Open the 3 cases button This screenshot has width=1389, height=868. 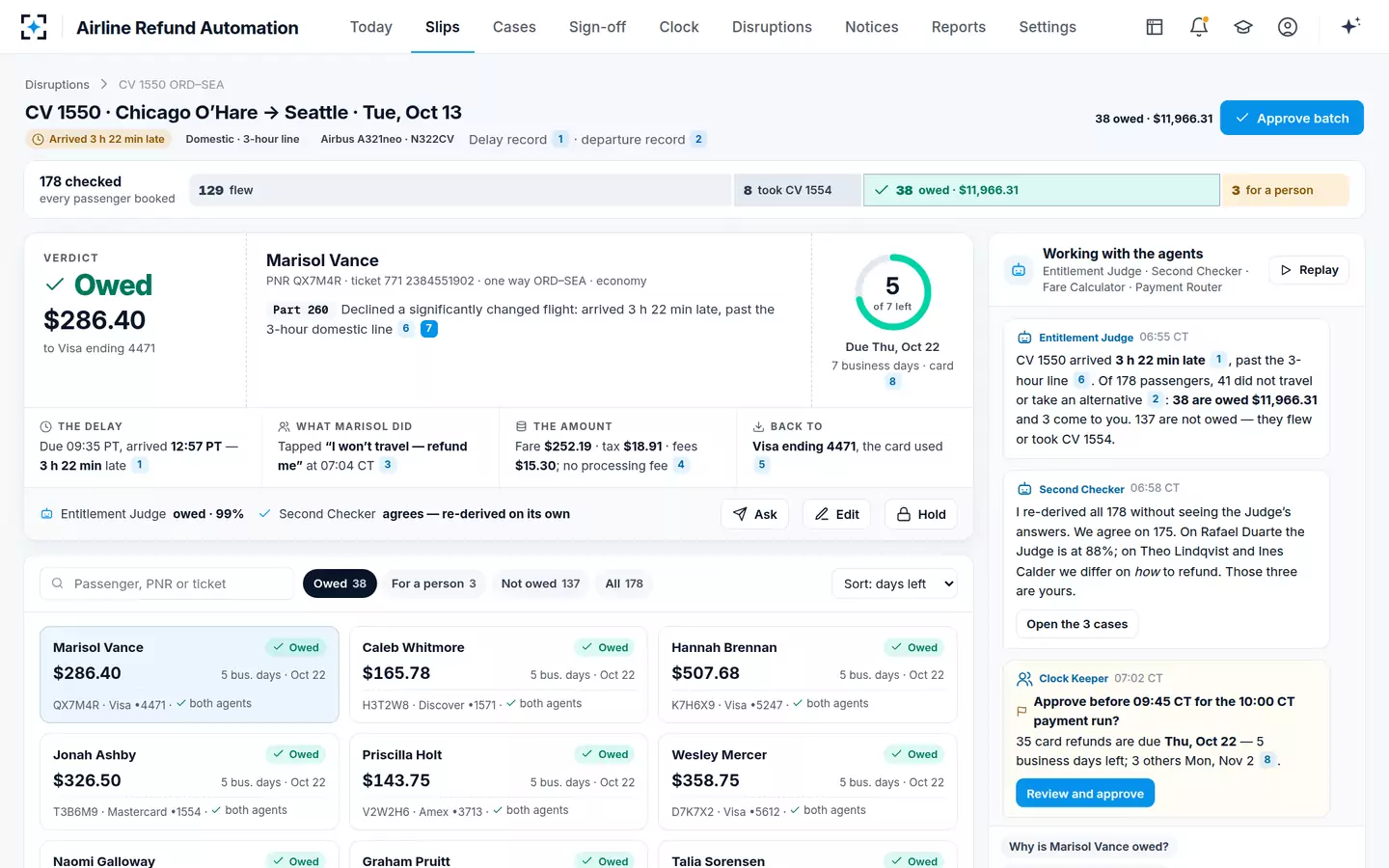[x=1077, y=624]
